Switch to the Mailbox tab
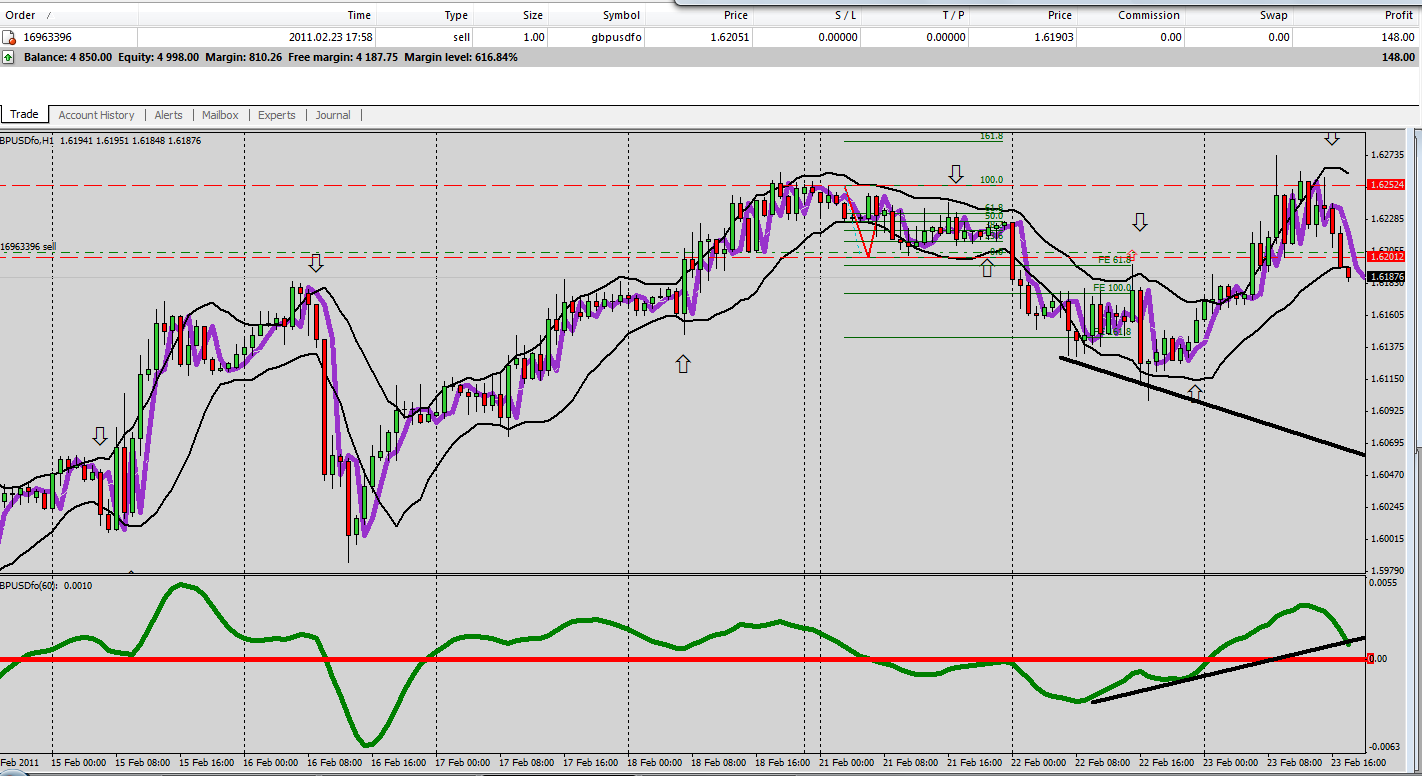 (x=220, y=115)
